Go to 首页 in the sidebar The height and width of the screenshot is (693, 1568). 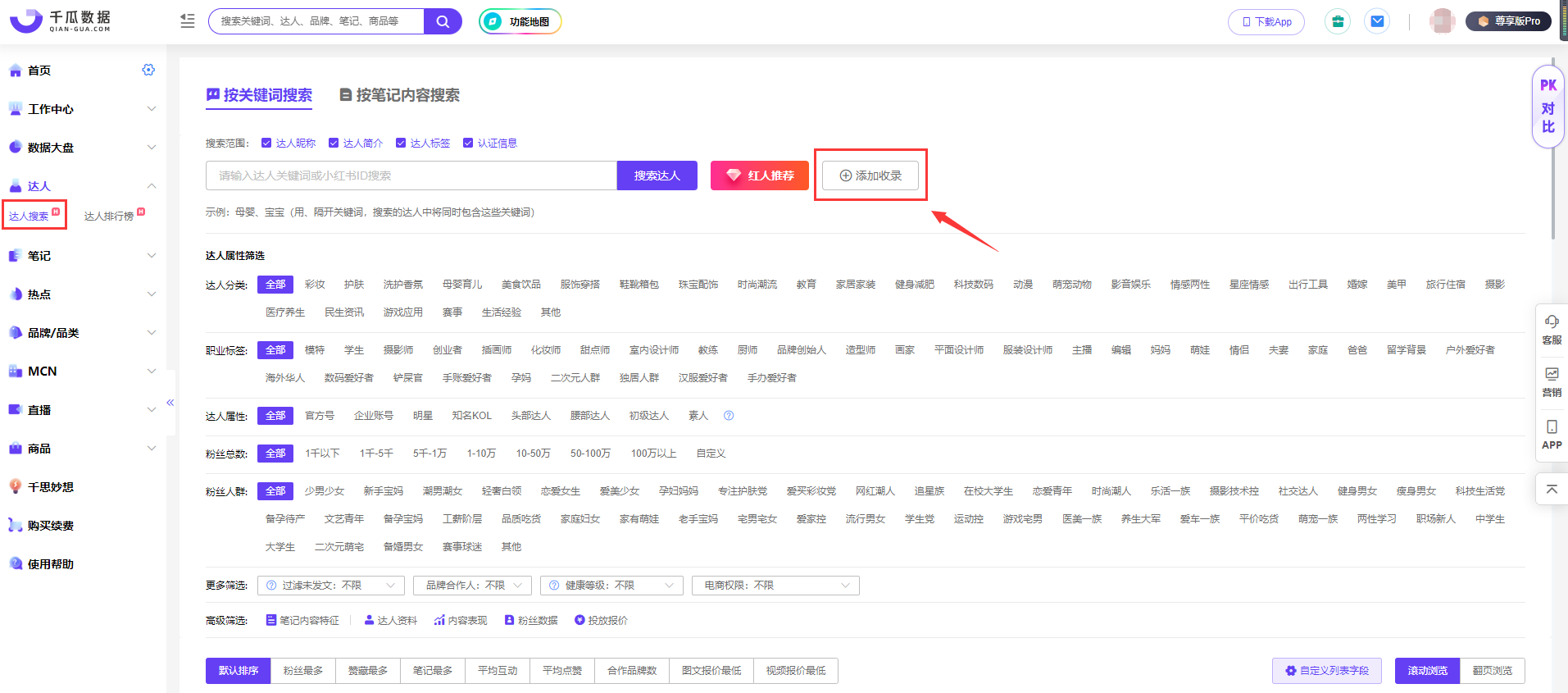pyautogui.click(x=39, y=71)
